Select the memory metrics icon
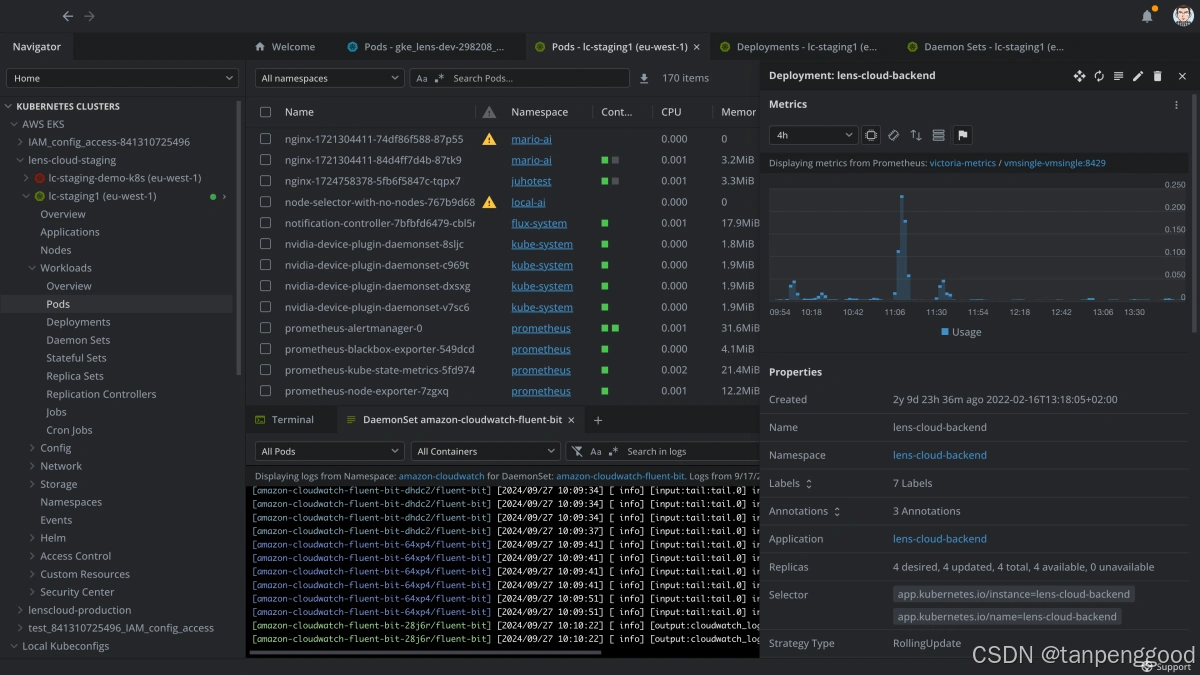The image size is (1200, 675). [894, 135]
